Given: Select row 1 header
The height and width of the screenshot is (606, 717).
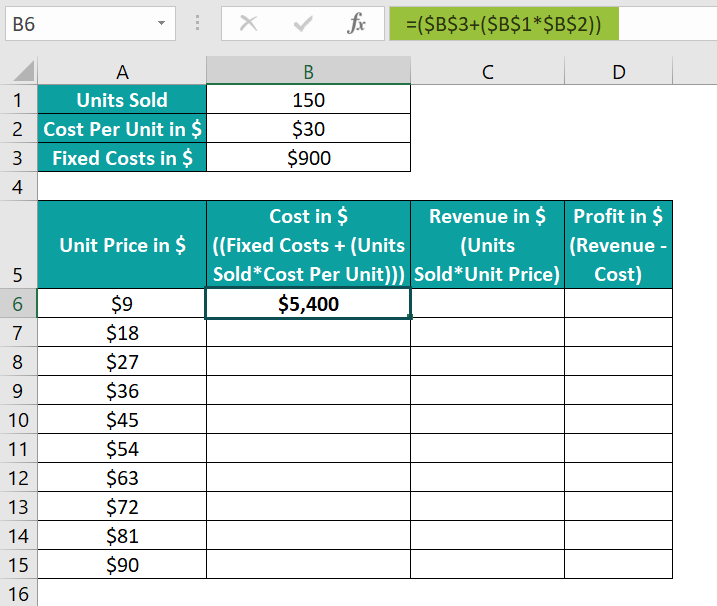Looking at the screenshot, I should pos(18,100).
